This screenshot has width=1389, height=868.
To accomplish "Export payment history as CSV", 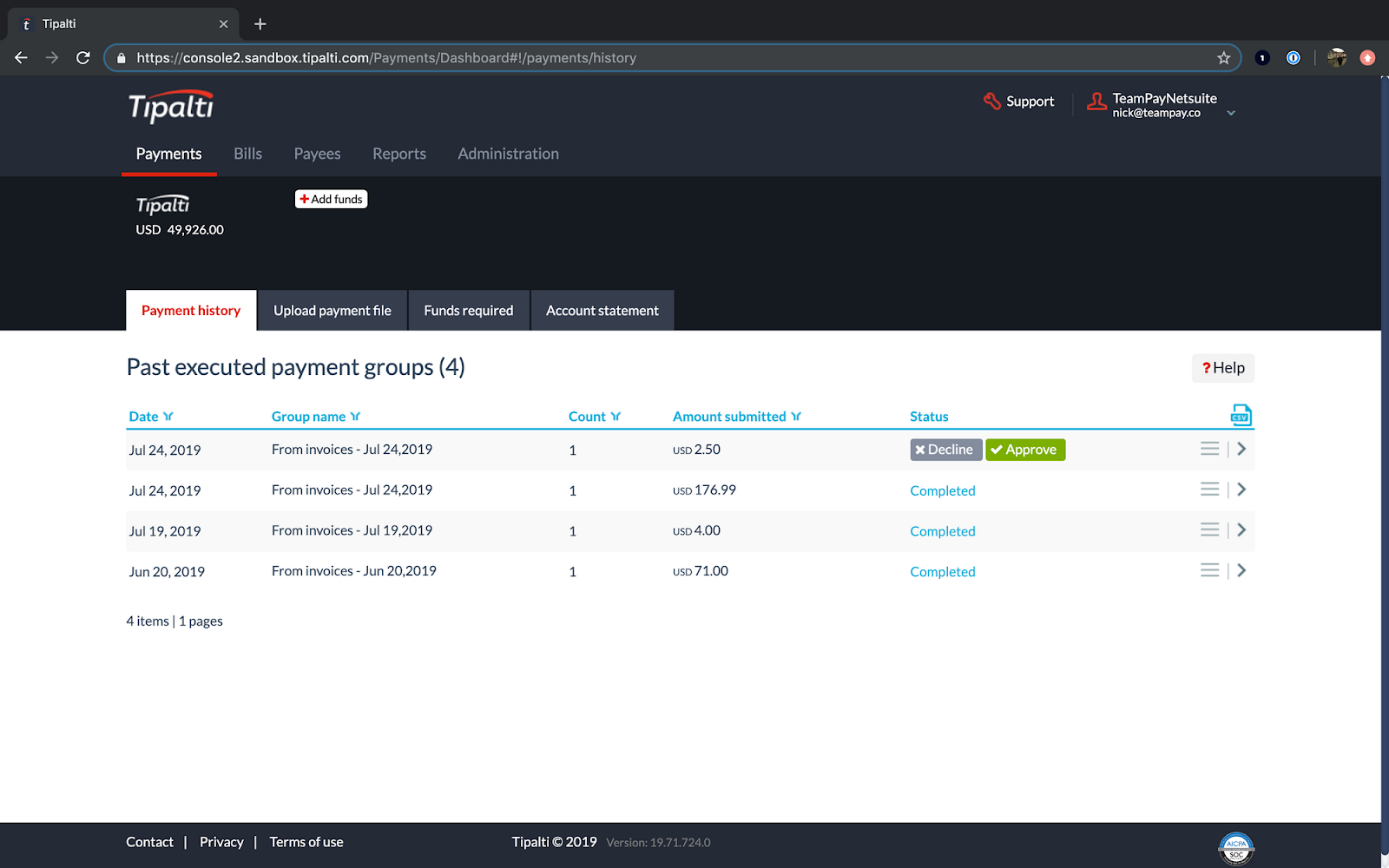I will tap(1241, 415).
